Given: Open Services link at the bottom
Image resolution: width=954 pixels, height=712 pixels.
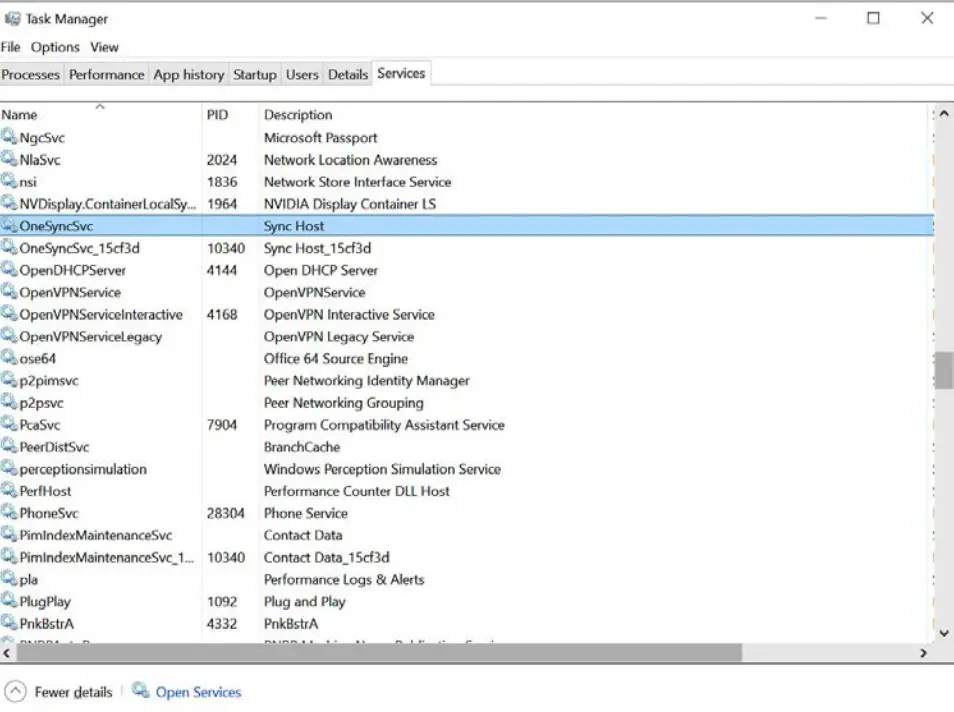Looking at the screenshot, I should tap(198, 692).
